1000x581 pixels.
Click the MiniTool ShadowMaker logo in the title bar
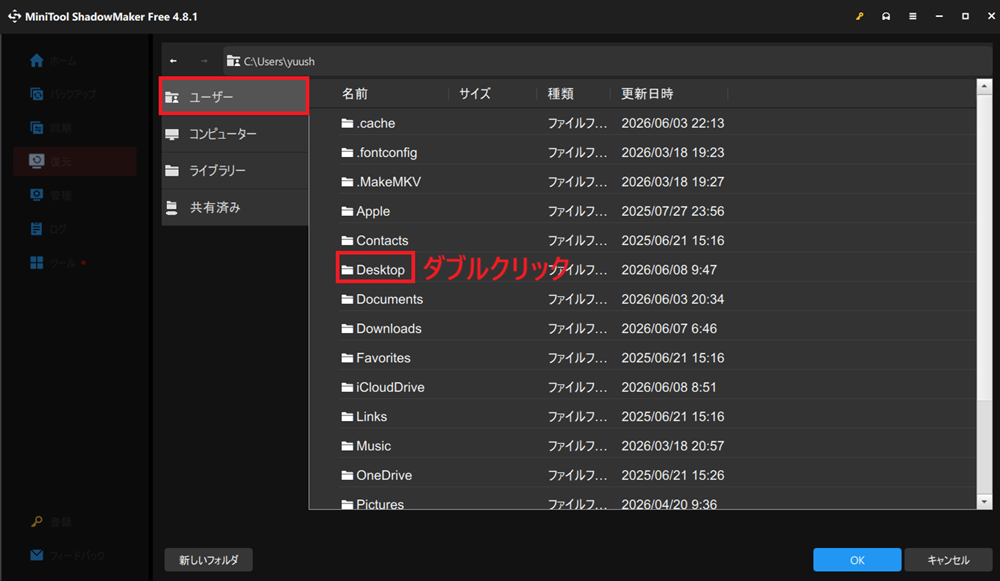click(x=15, y=17)
